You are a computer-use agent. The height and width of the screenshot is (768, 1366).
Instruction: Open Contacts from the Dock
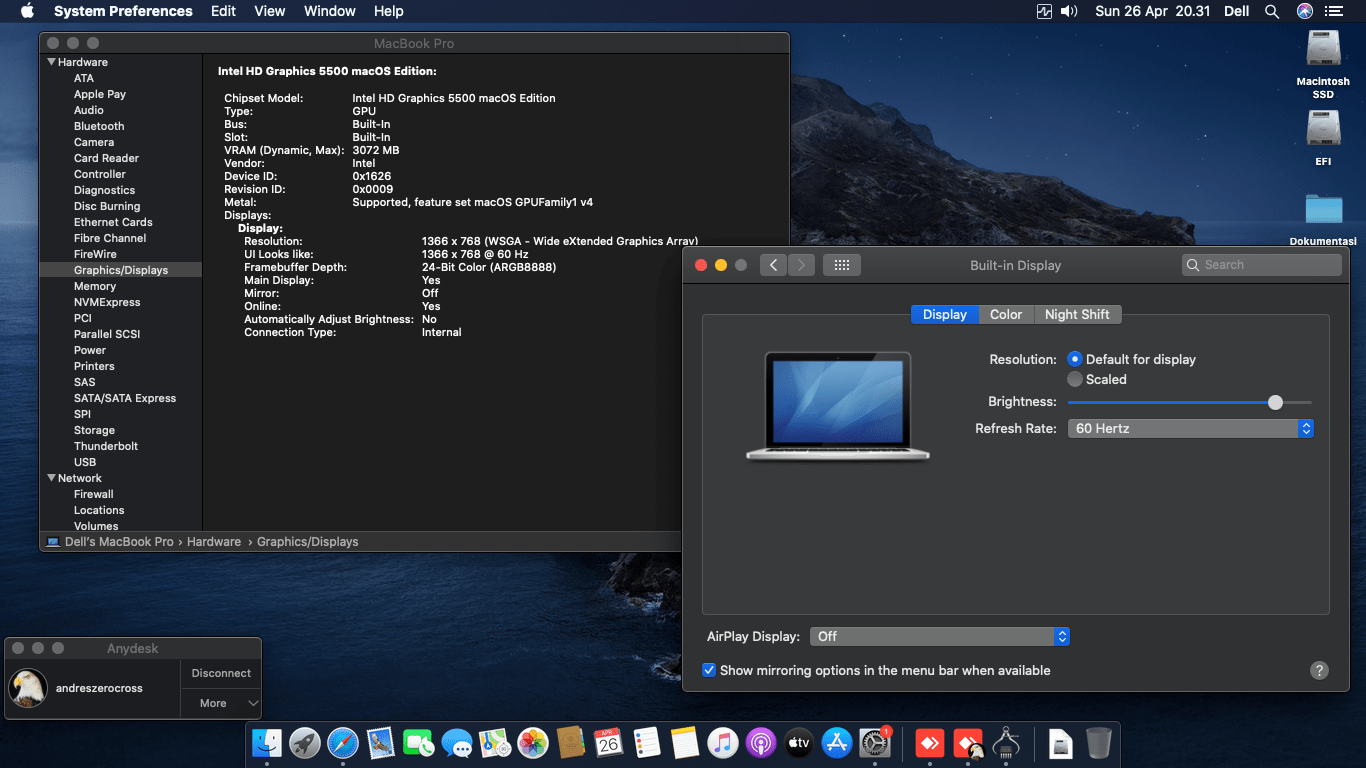click(571, 743)
